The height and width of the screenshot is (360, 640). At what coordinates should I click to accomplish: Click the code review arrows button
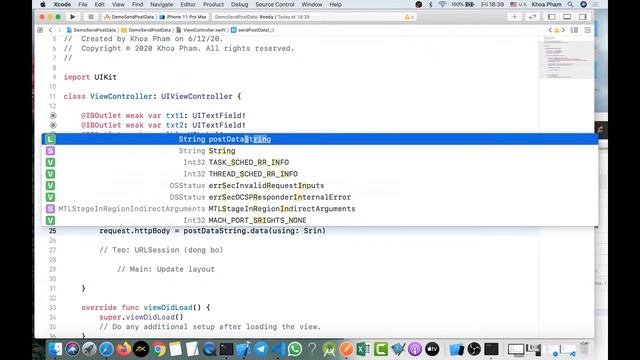(x=532, y=17)
